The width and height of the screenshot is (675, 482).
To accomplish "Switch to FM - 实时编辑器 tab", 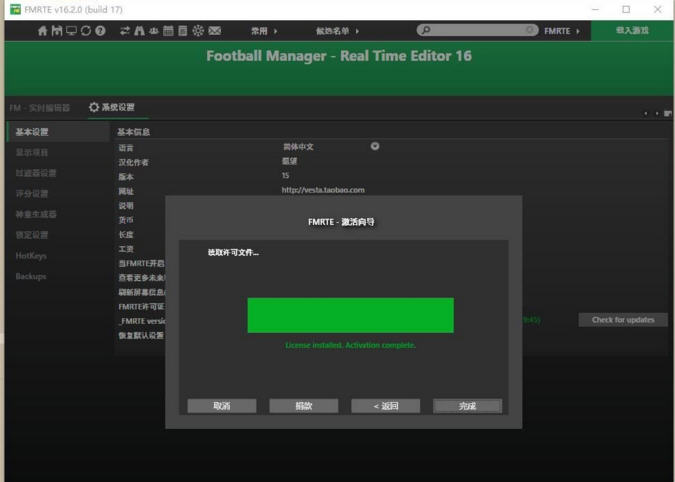I will [x=40, y=108].
